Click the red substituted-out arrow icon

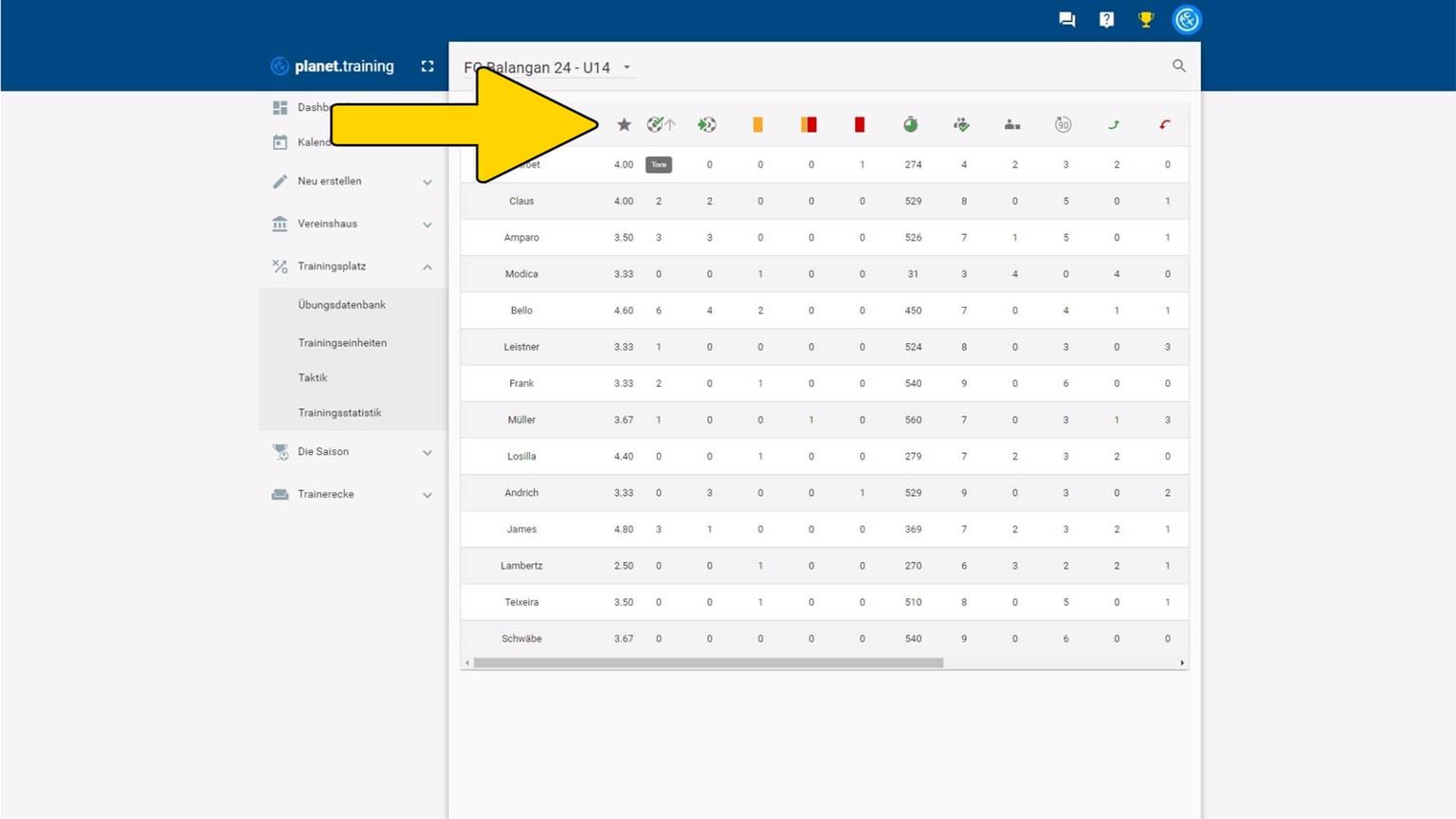(1165, 124)
